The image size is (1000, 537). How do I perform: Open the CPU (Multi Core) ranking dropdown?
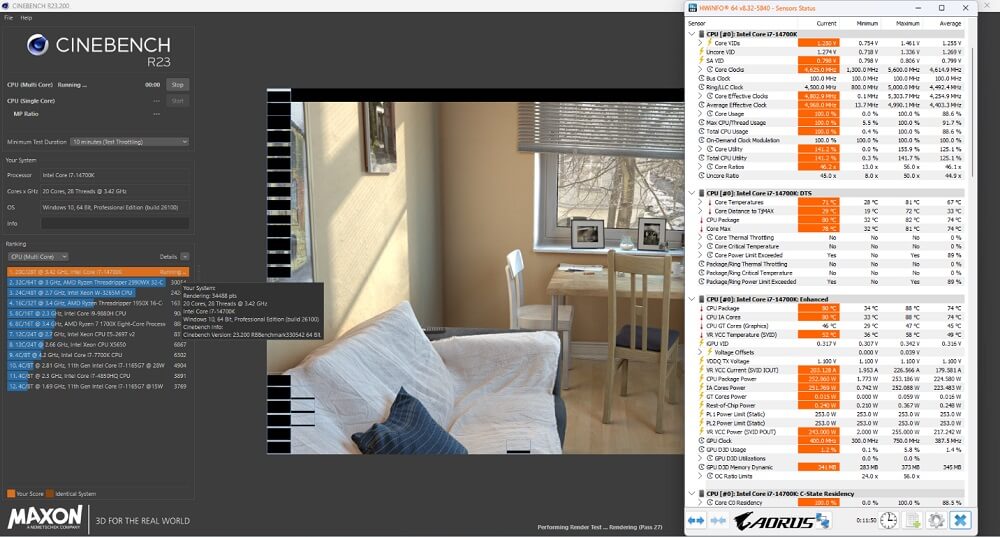38,257
